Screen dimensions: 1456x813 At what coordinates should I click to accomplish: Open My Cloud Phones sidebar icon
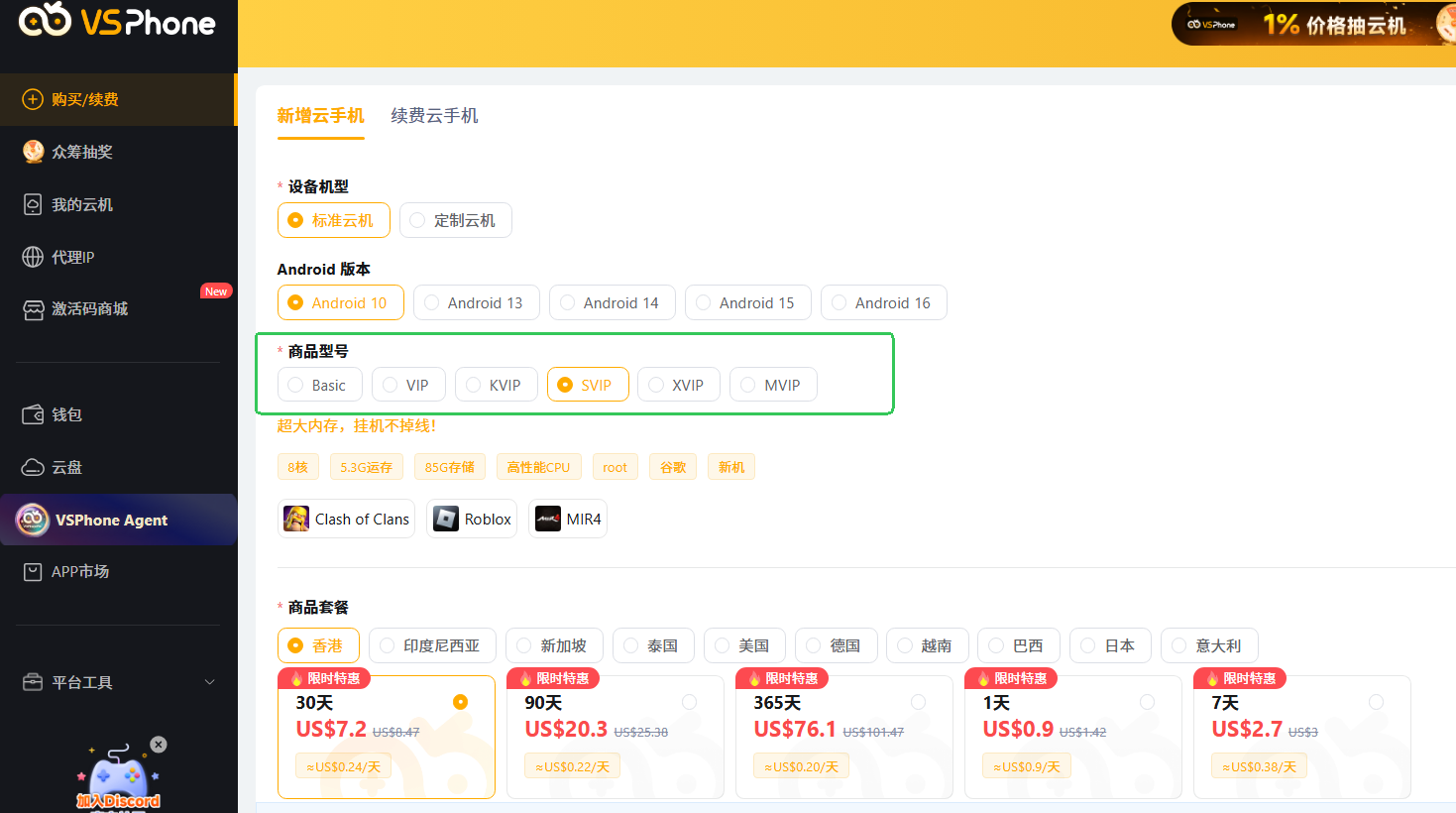(33, 204)
